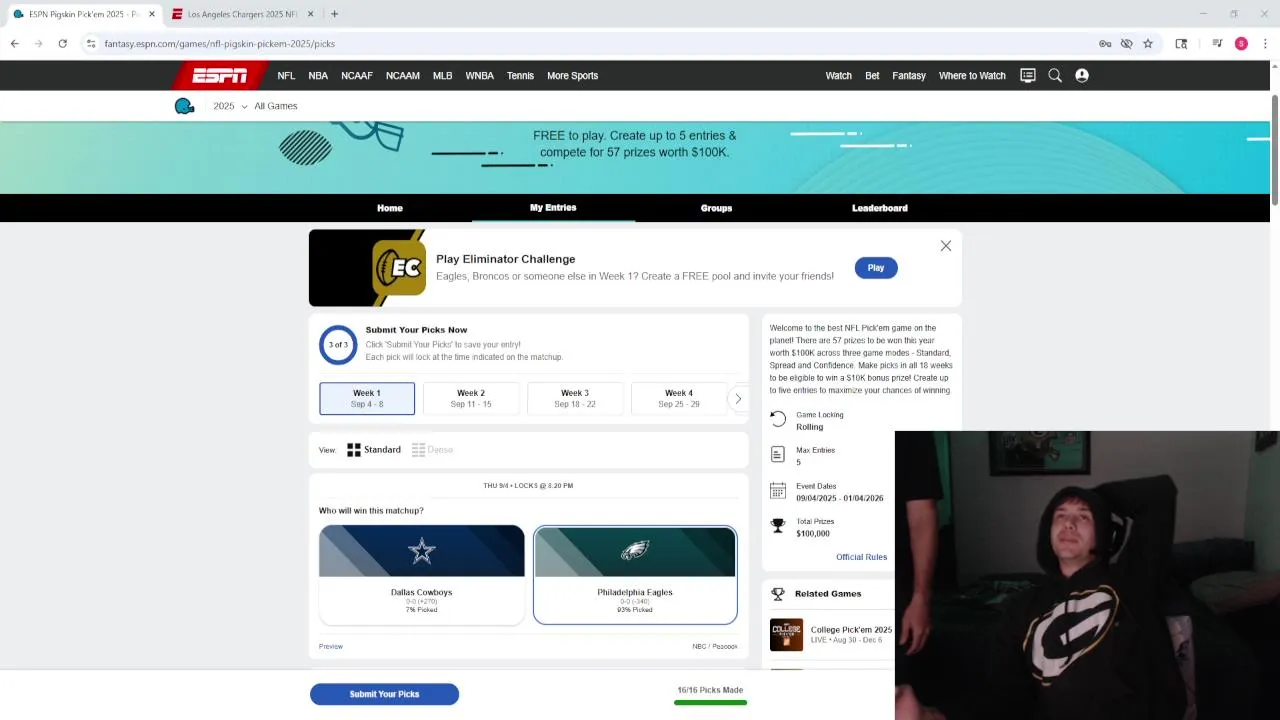Close the ESPN Pigskin Pick'em tab

tap(152, 14)
